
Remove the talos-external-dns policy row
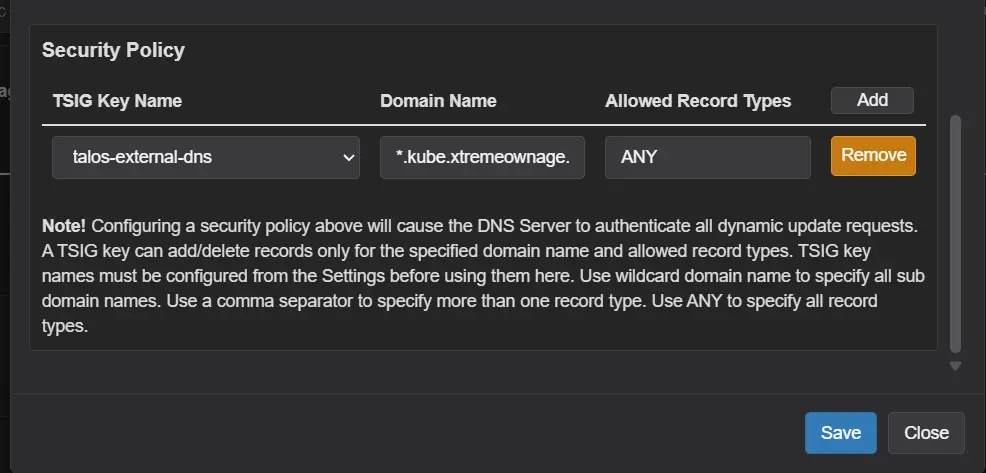pos(873,156)
